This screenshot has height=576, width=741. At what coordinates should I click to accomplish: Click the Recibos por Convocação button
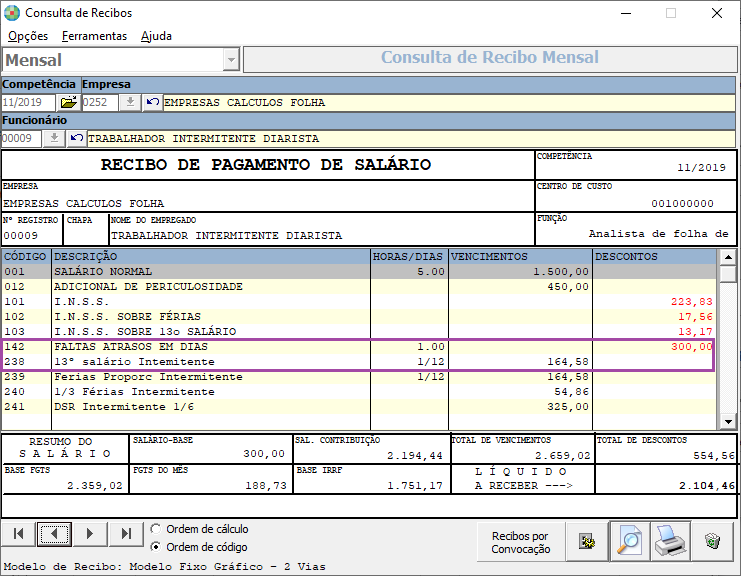[x=521, y=542]
